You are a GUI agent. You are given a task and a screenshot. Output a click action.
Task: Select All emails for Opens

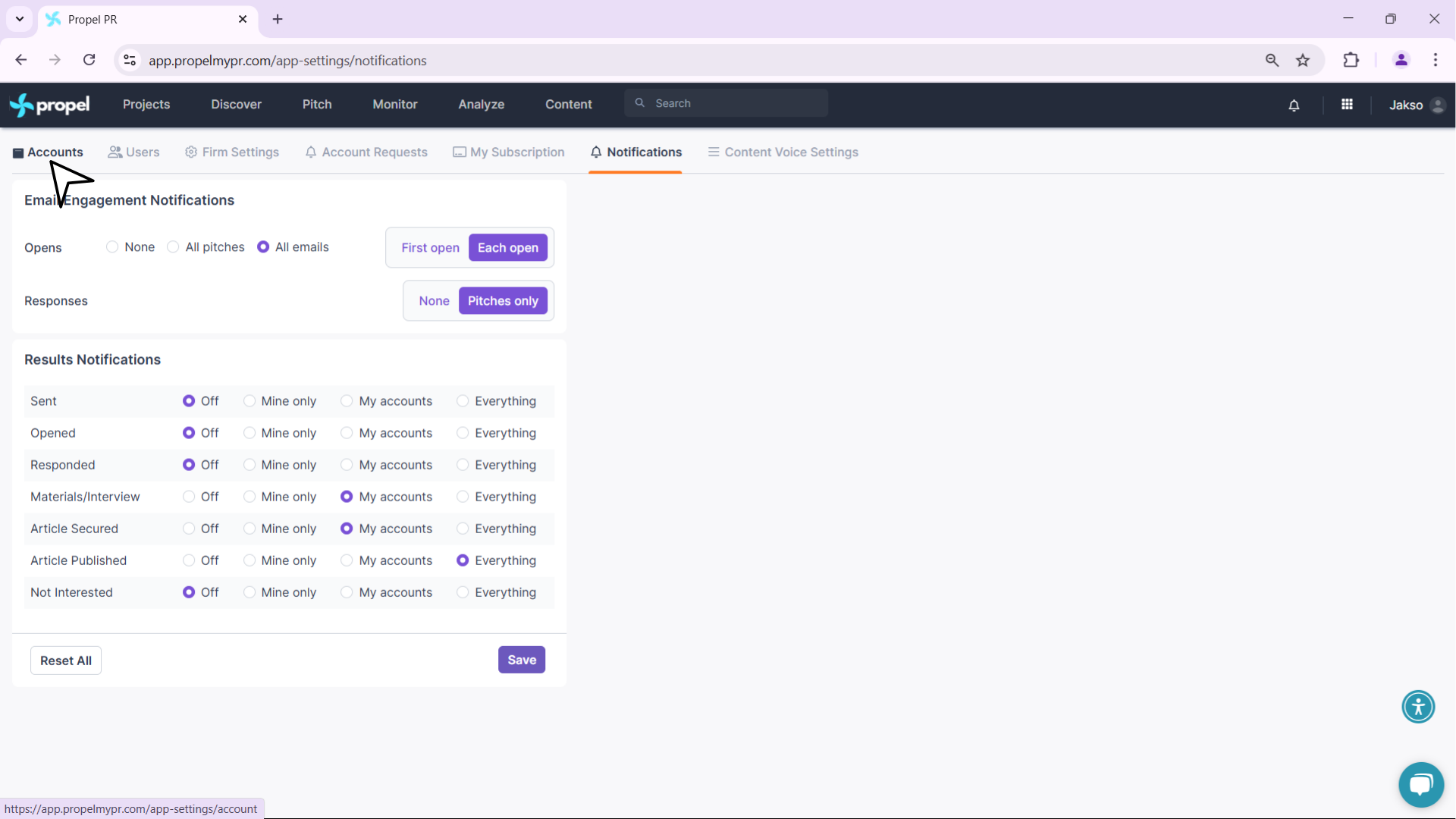(263, 247)
